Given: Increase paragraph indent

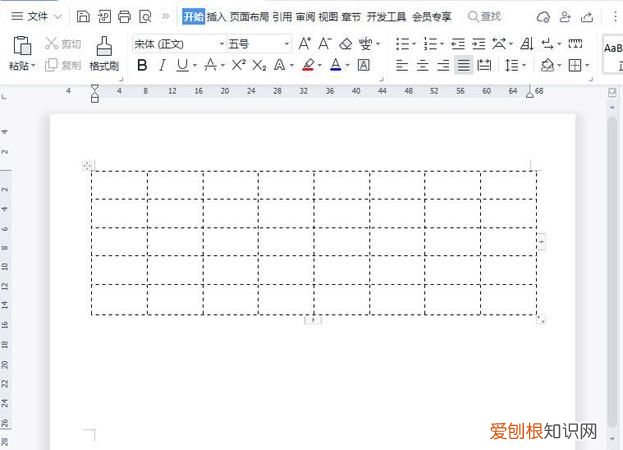Looking at the screenshot, I should tap(479, 44).
